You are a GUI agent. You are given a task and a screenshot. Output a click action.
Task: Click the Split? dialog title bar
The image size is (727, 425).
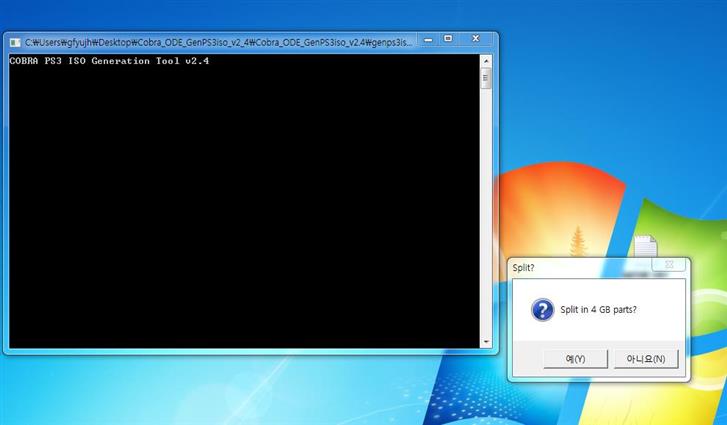coord(580,267)
